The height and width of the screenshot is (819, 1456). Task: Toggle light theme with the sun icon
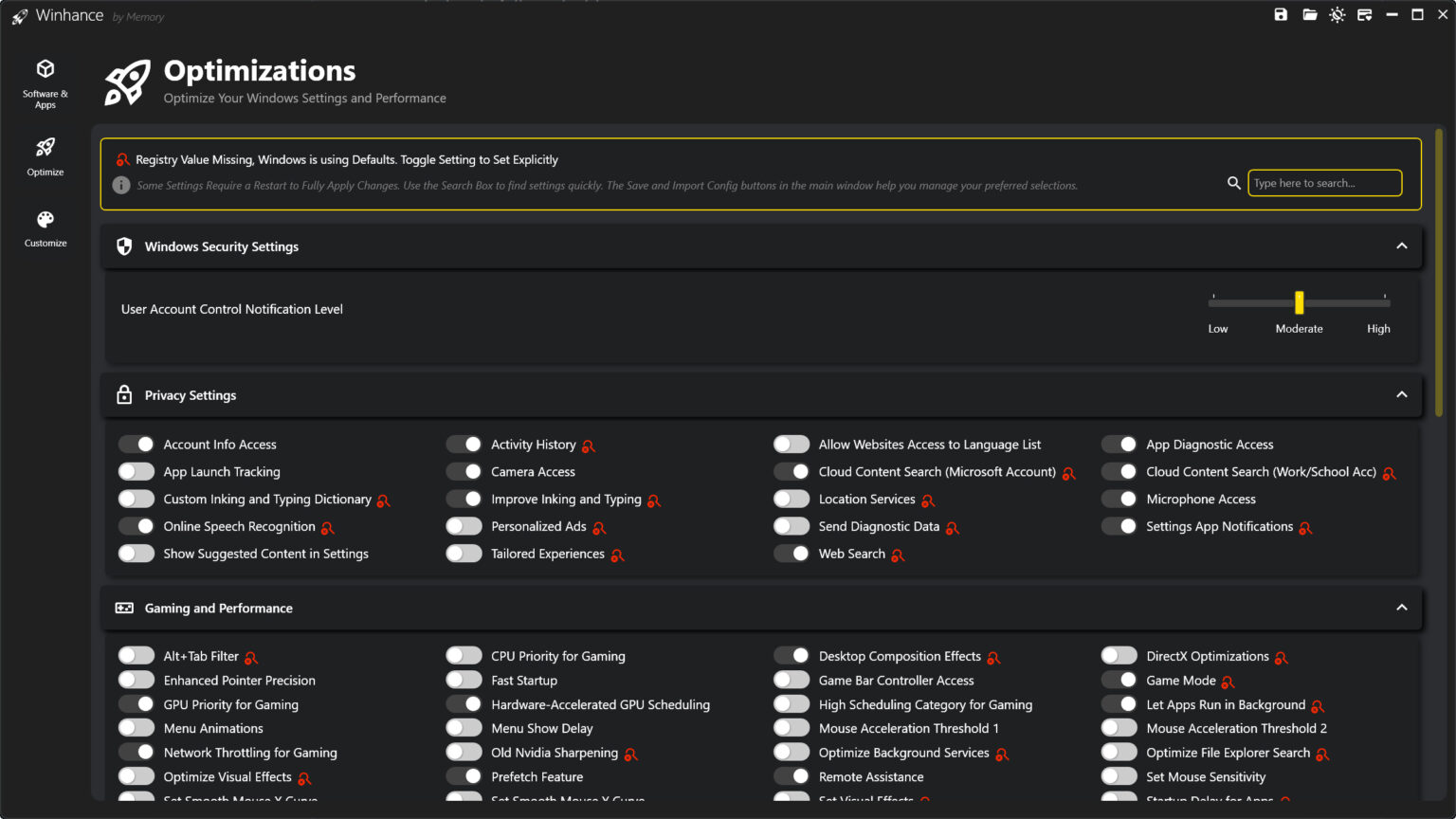pos(1338,14)
